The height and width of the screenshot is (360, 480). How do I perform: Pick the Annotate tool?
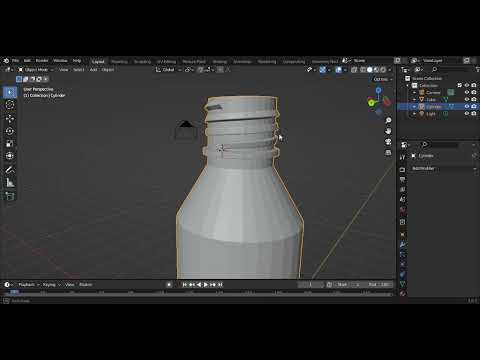(x=10, y=170)
